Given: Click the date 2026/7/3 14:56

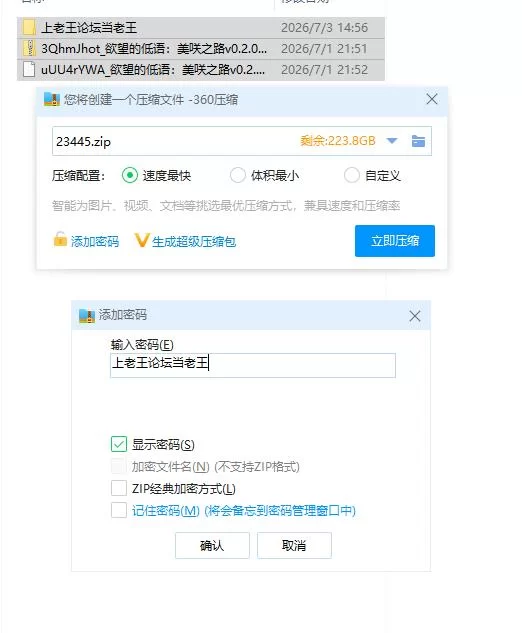Looking at the screenshot, I should pyautogui.click(x=324, y=27).
